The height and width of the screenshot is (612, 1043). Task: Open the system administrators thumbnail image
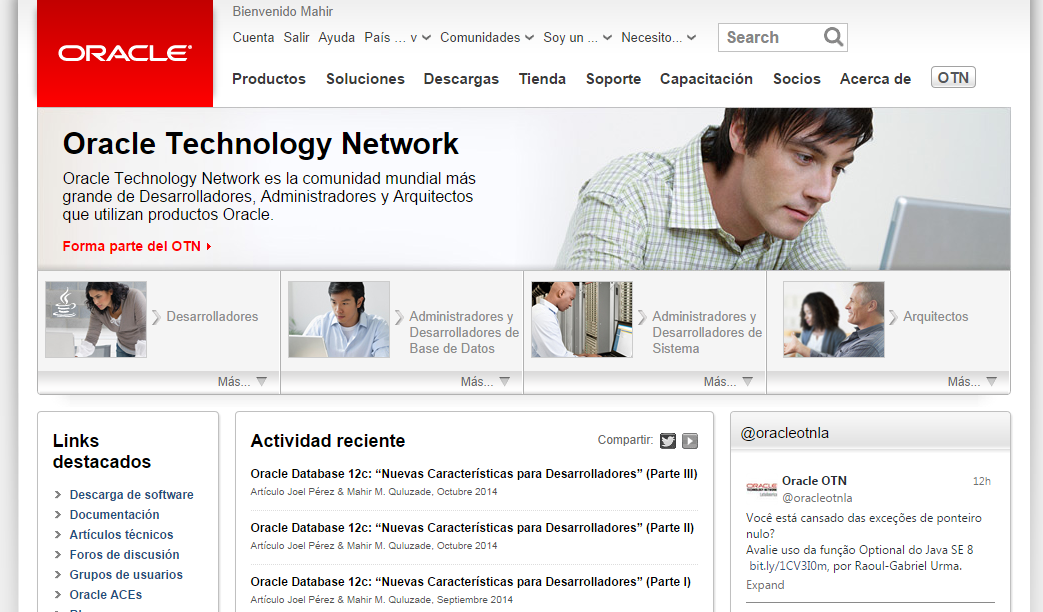[582, 319]
